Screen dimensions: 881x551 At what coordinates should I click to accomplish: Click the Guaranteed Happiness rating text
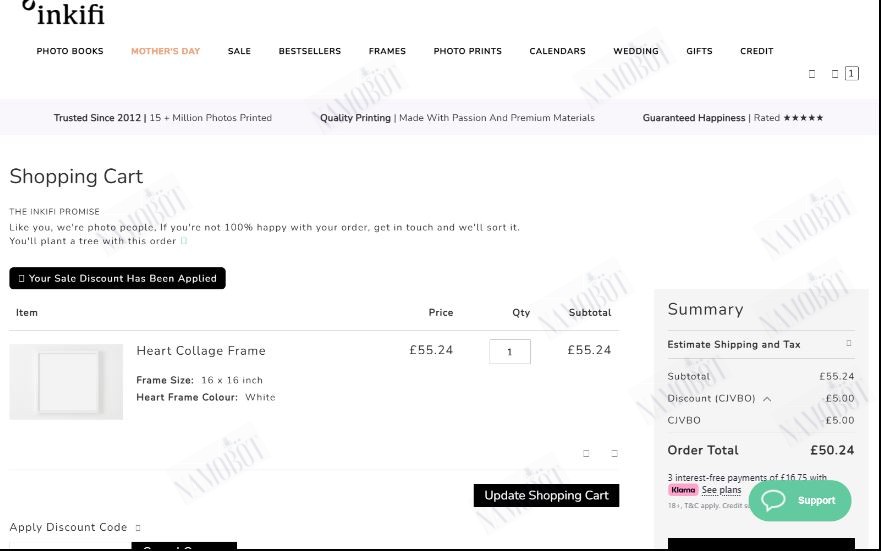tap(733, 118)
